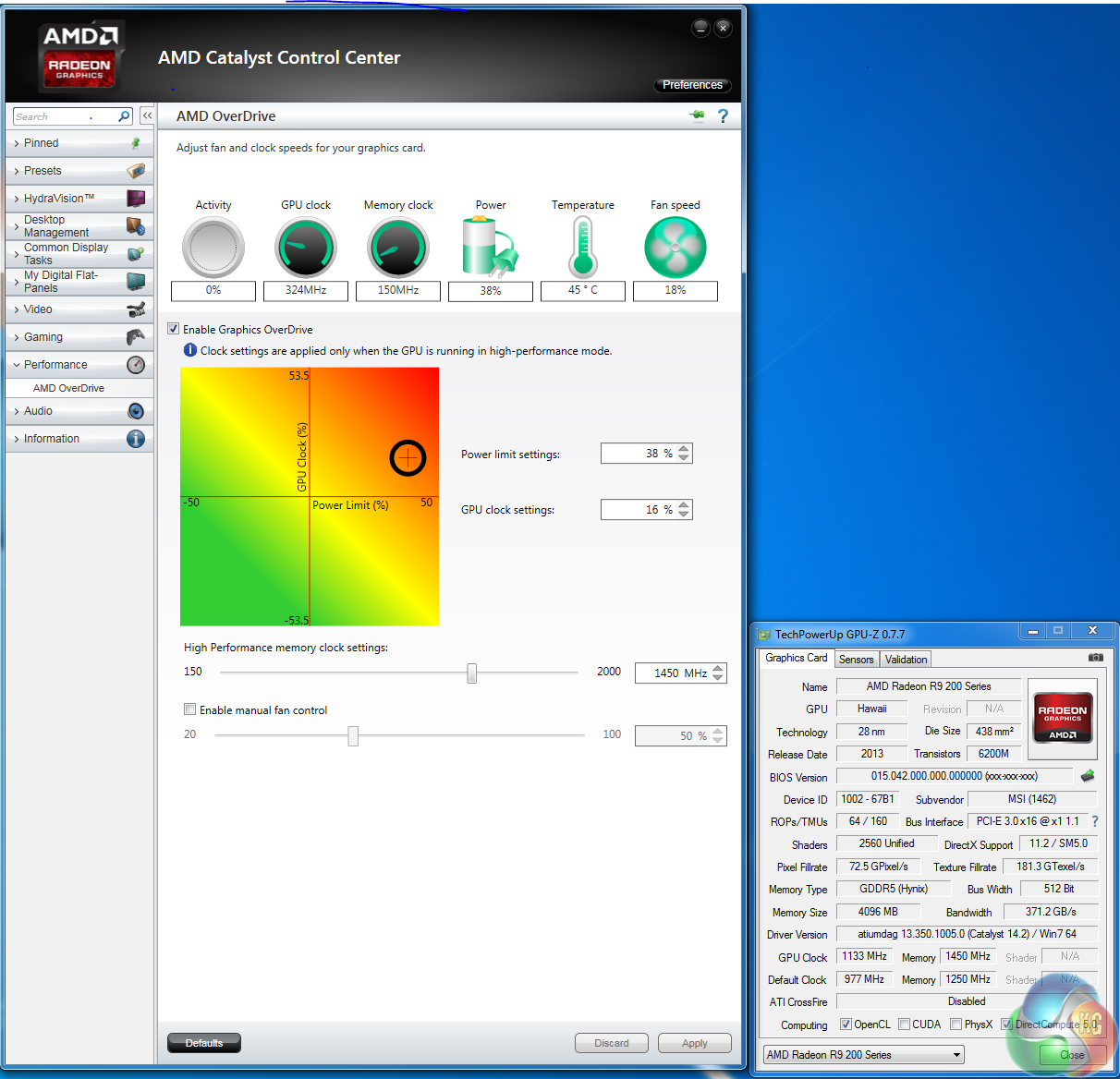The width and height of the screenshot is (1120, 1079).
Task: Click the Search input field
Action: pyautogui.click(x=65, y=116)
